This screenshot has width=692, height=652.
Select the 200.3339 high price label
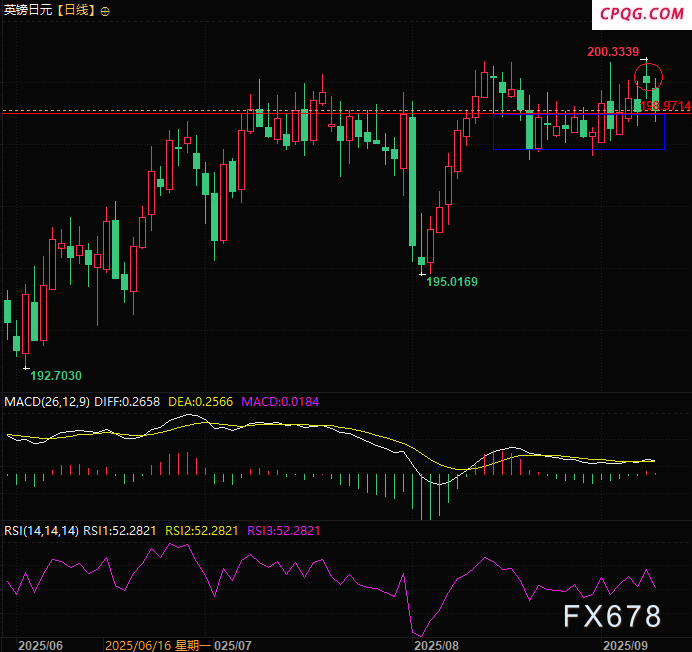[614, 51]
